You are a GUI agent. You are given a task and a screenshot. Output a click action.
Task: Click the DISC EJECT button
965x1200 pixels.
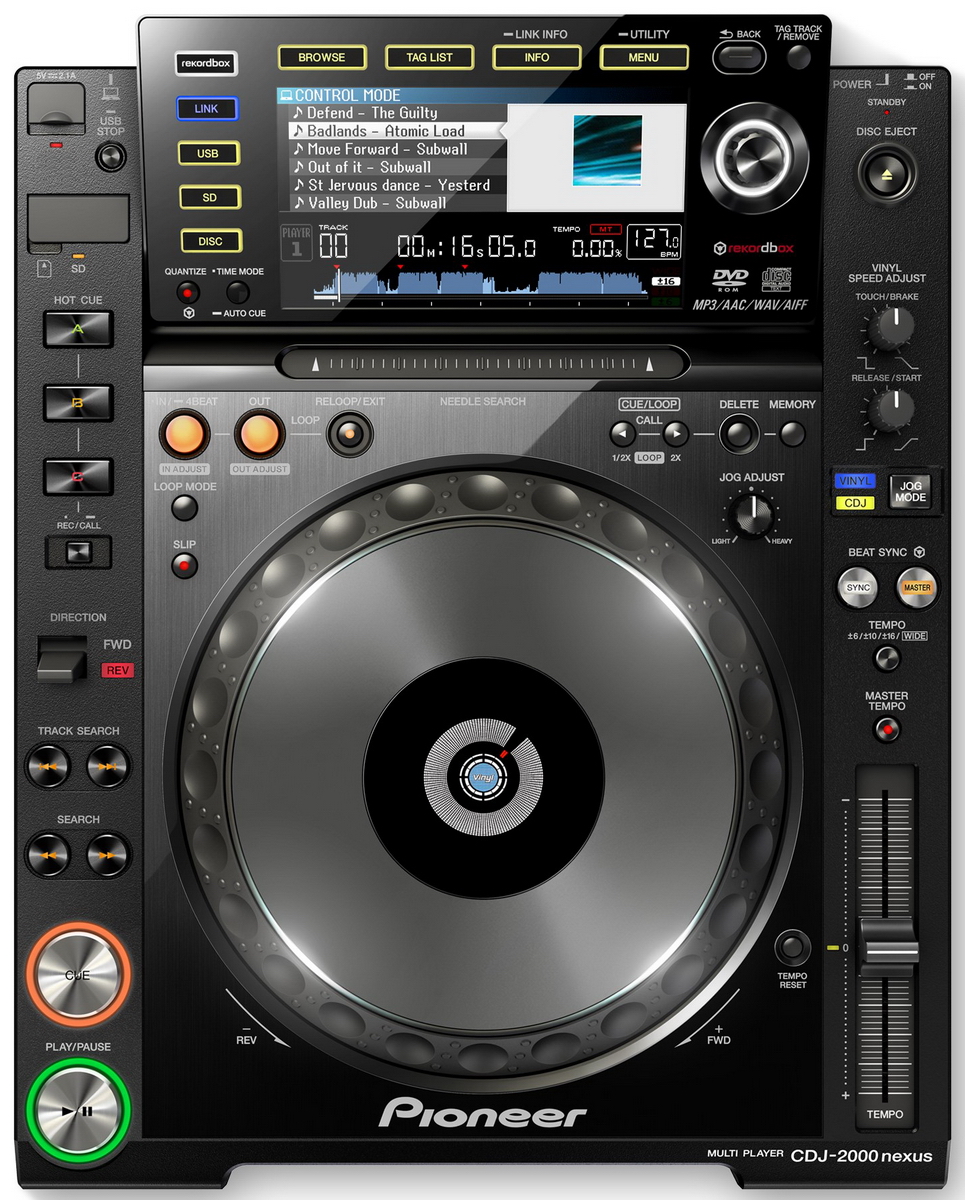click(885, 173)
